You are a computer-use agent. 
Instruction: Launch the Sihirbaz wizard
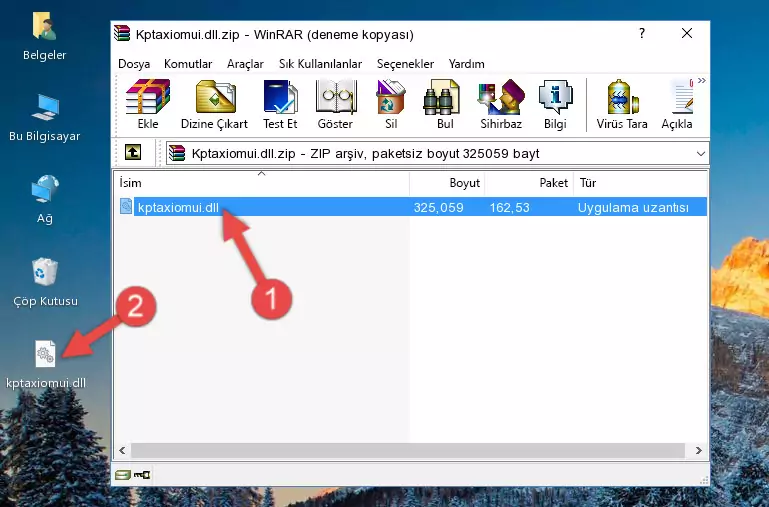tap(501, 104)
